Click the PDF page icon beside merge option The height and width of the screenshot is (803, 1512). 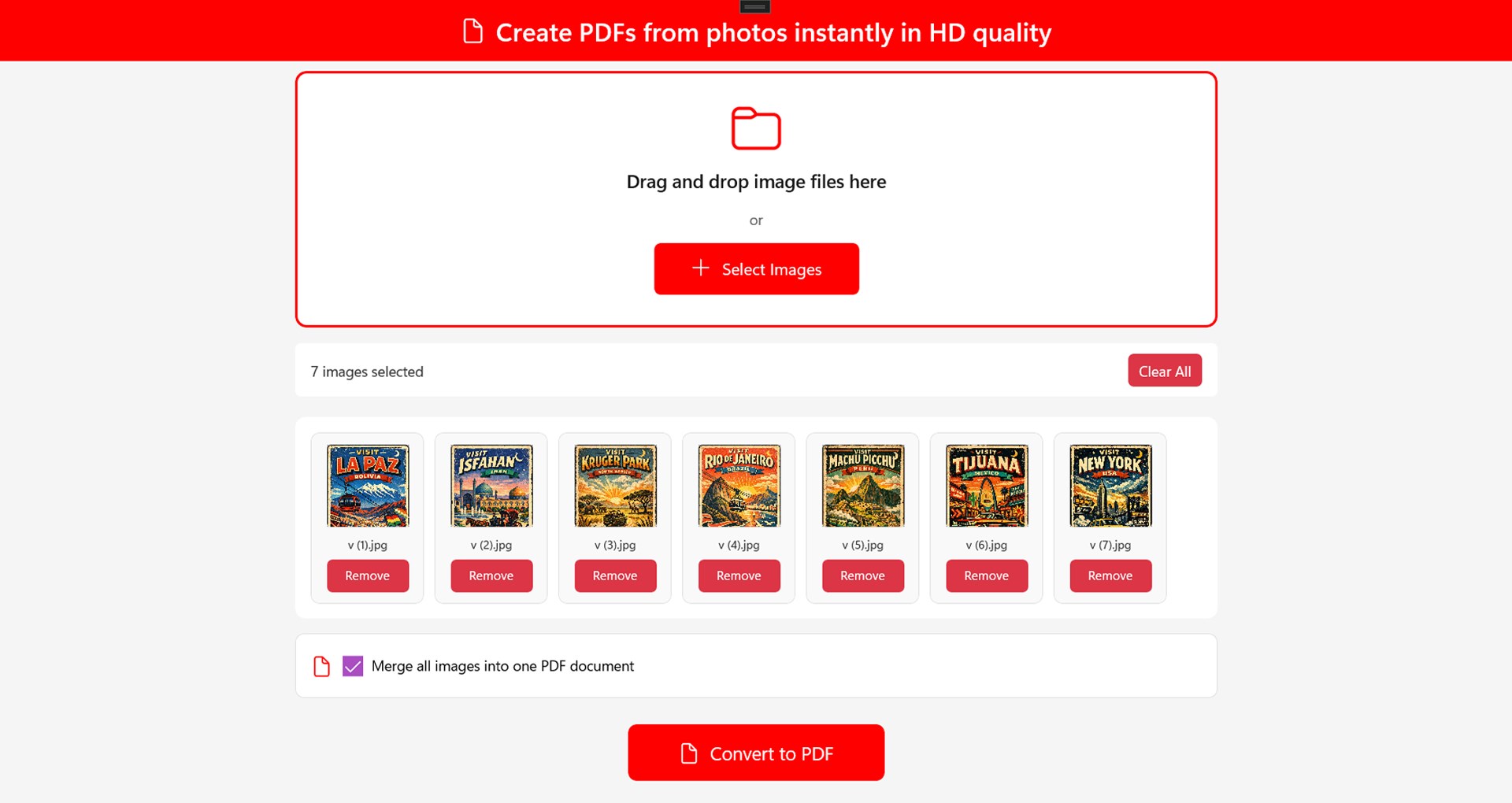click(321, 666)
